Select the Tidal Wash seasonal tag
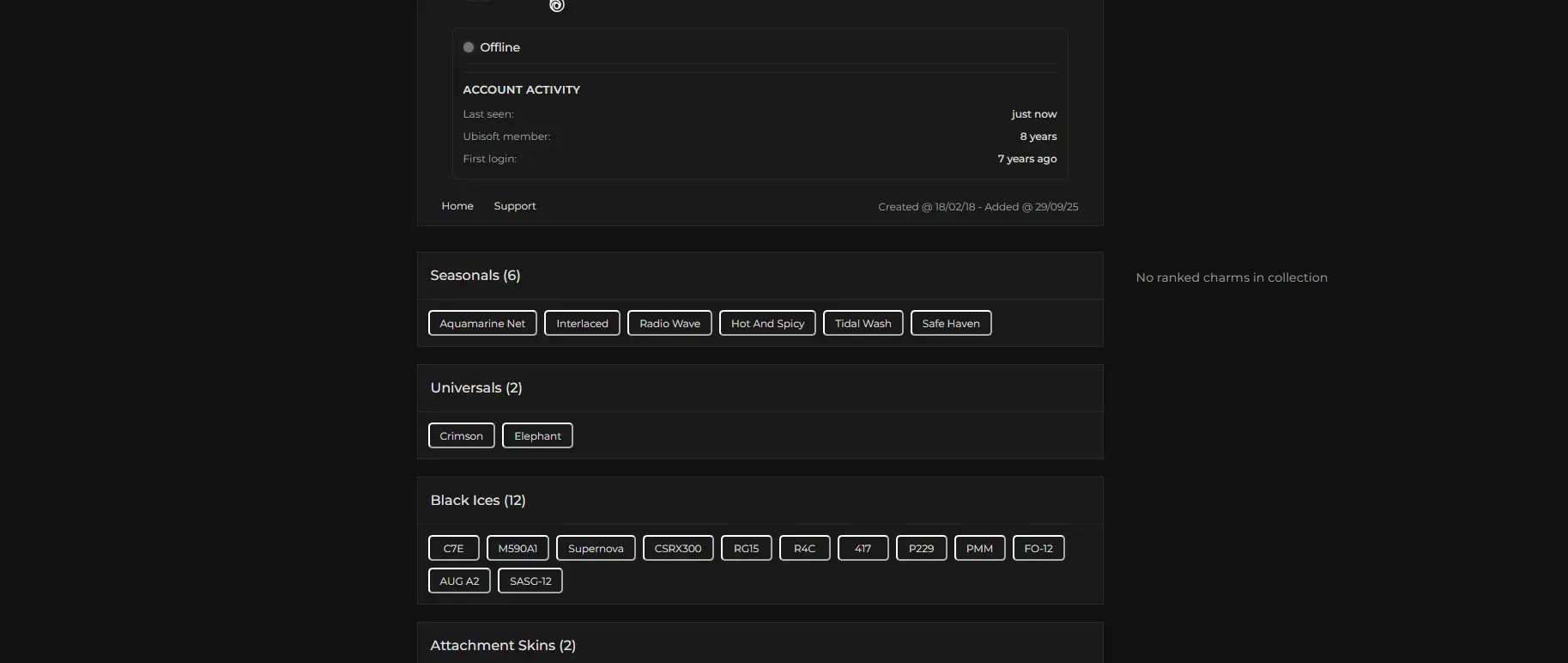1568x663 pixels. (x=863, y=324)
